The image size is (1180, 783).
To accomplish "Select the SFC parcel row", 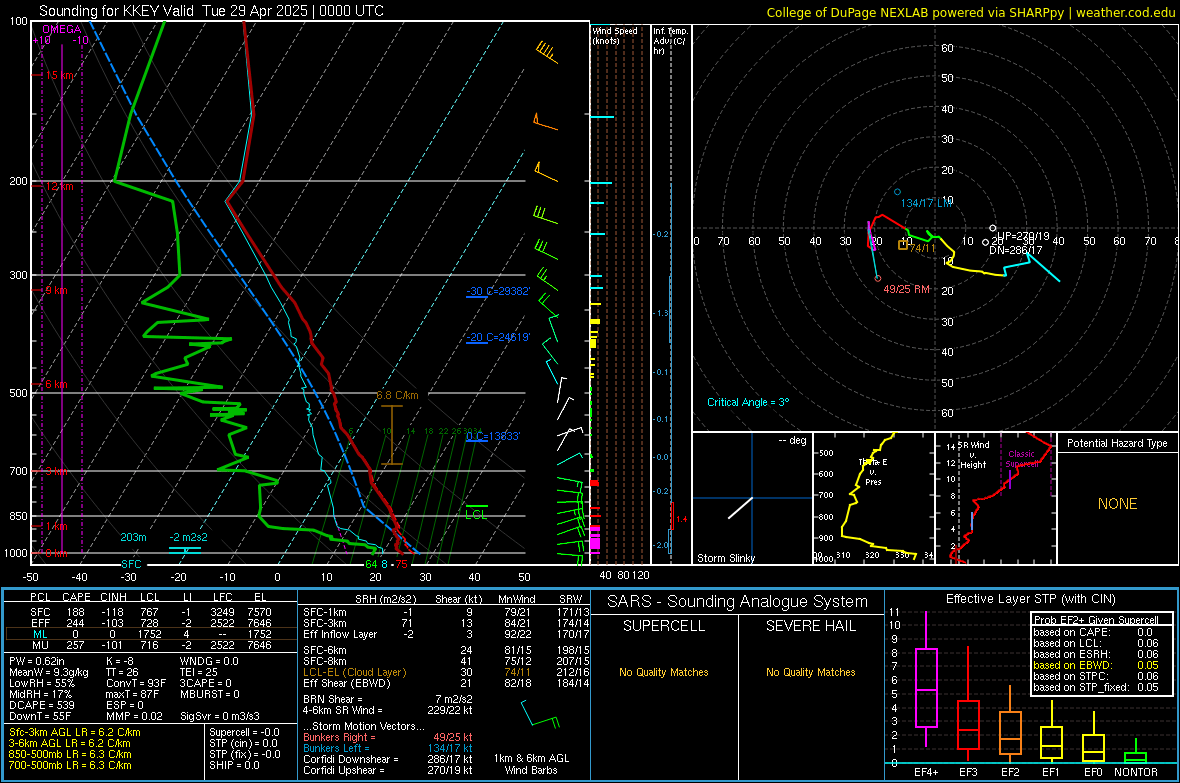I will coord(151,612).
